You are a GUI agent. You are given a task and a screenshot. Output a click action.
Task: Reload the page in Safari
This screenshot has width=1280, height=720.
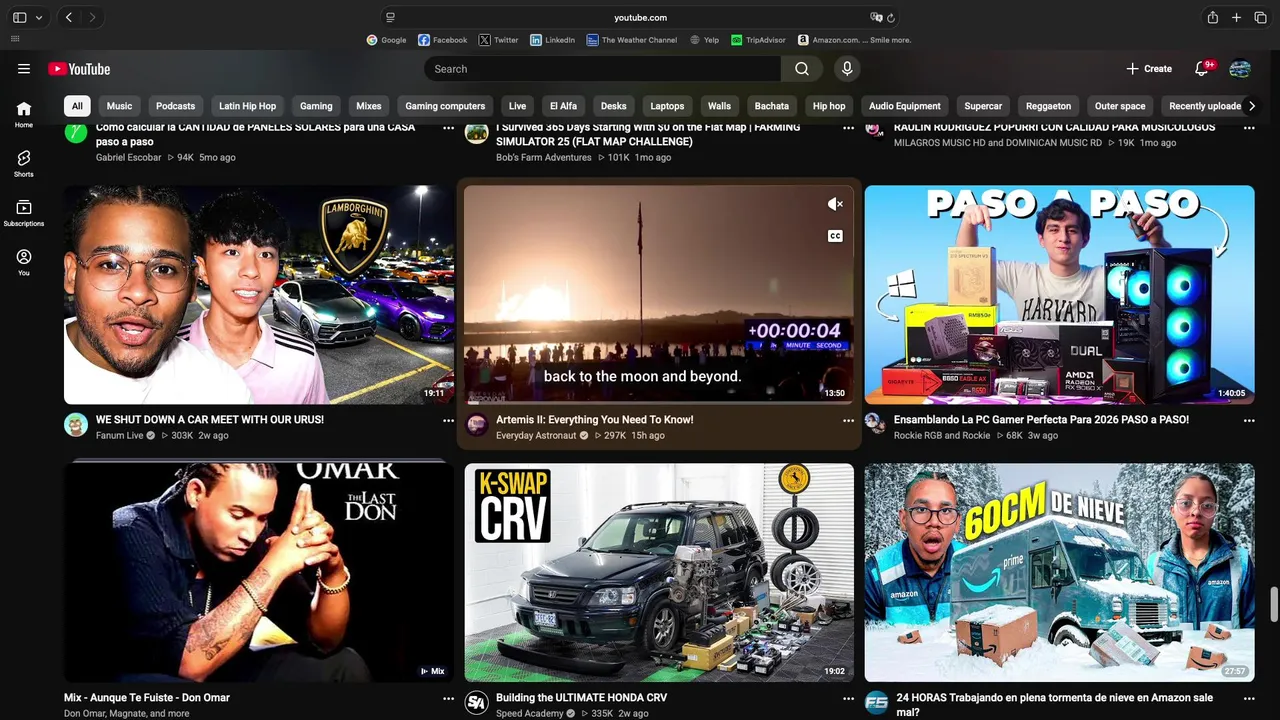coord(891,17)
